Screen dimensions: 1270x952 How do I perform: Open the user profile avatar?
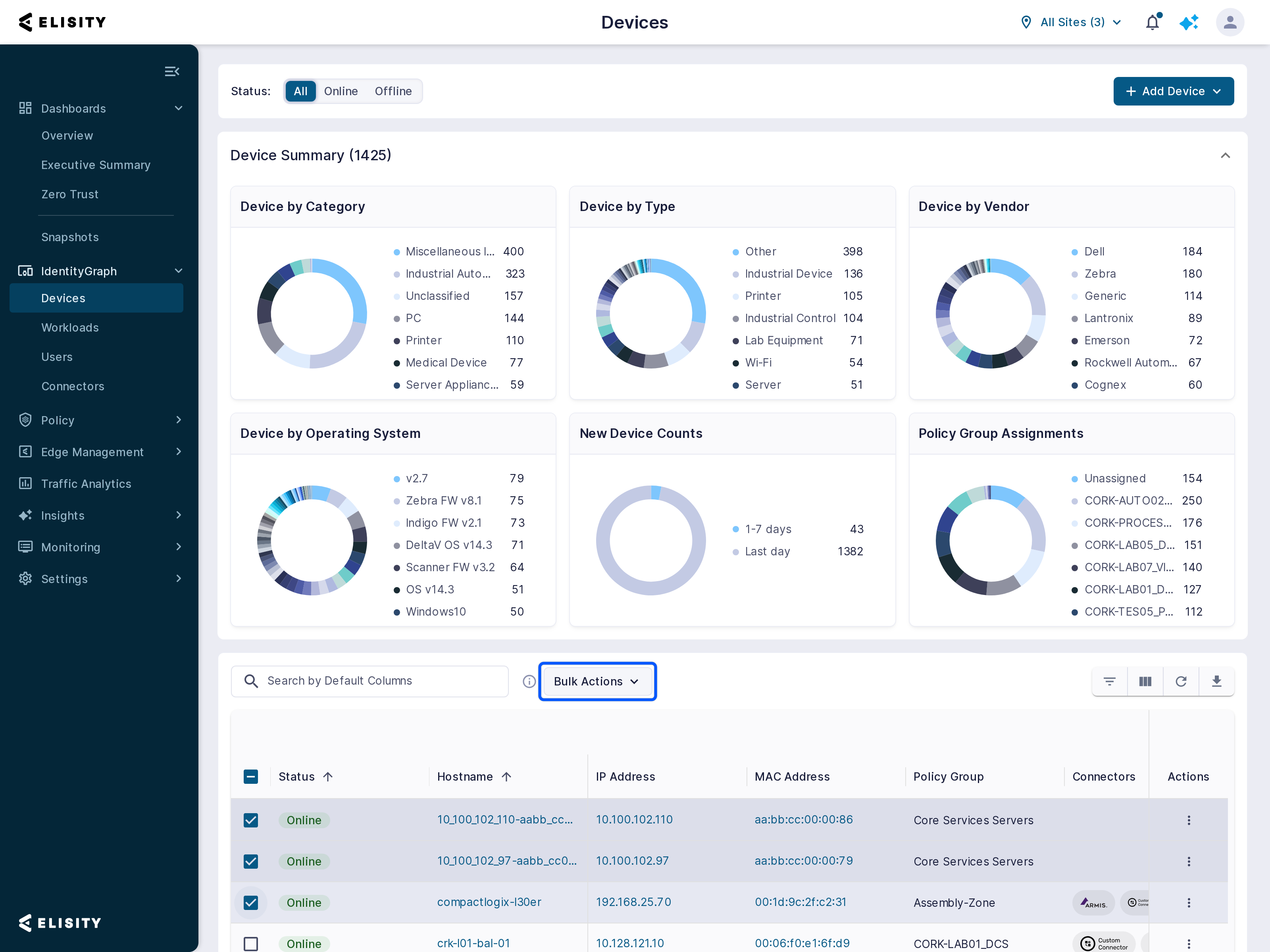tap(1229, 22)
